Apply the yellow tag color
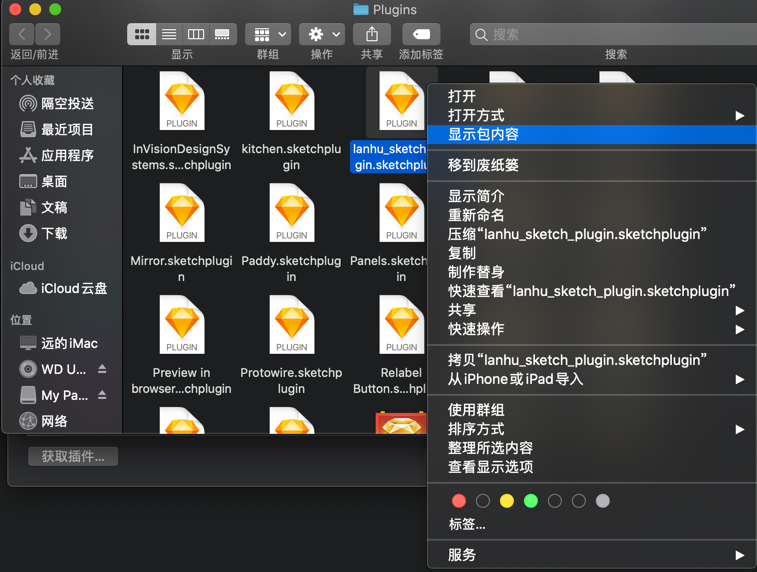 click(x=507, y=501)
